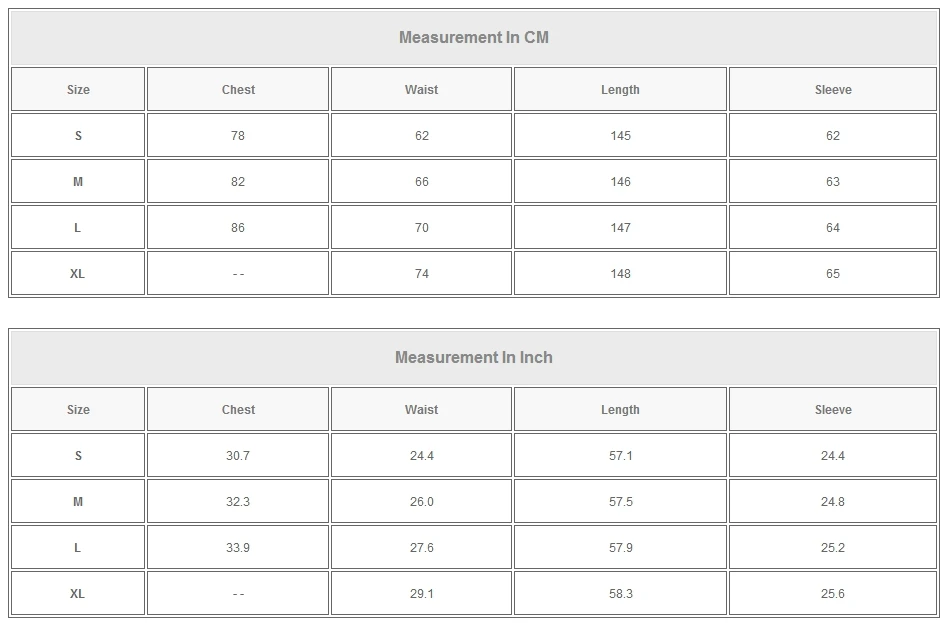Image resolution: width=947 pixels, height=623 pixels.
Task: Click the Length header in the CM table
Action: [x=620, y=90]
